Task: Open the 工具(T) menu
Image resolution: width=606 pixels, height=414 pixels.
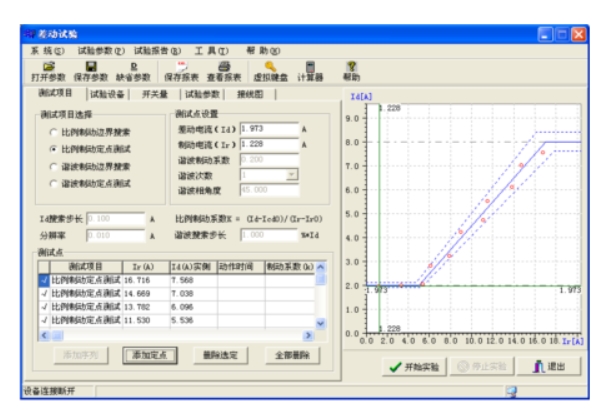Action: [x=211, y=50]
